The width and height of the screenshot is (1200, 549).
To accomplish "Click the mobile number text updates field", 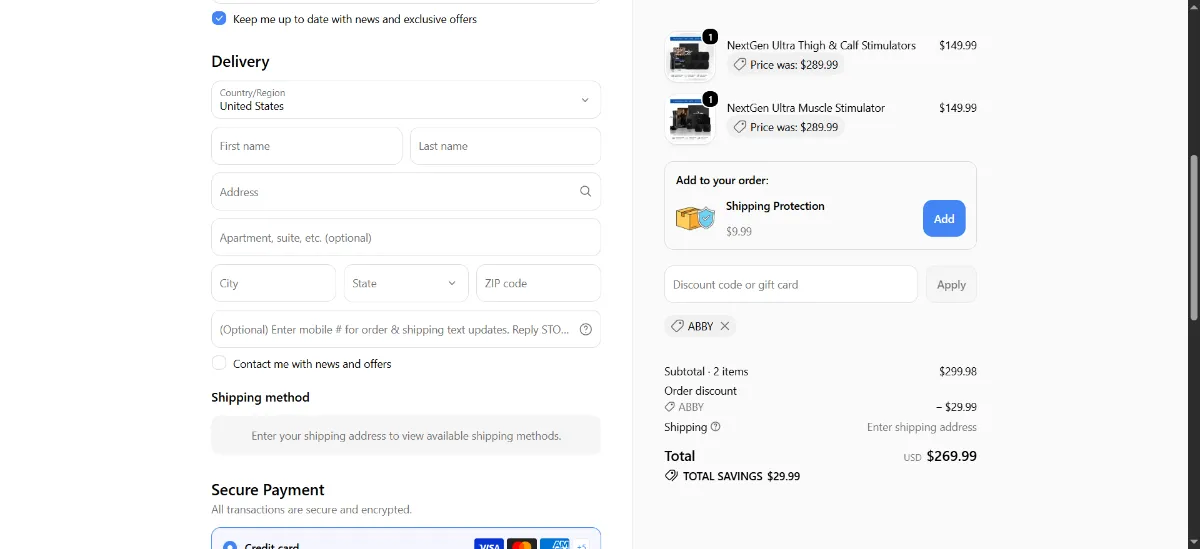I will (406, 329).
